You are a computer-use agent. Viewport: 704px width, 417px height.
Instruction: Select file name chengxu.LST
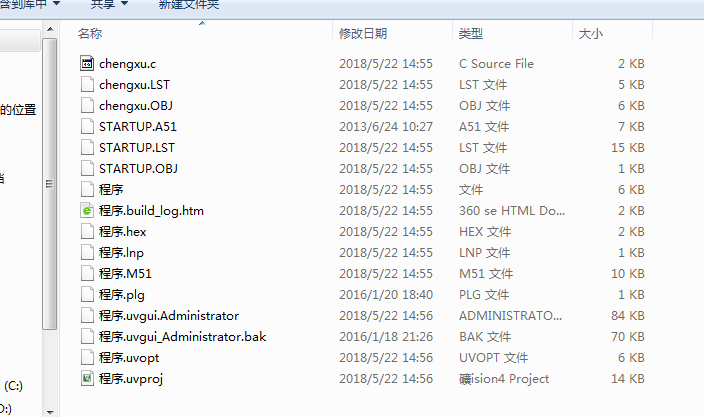(x=134, y=85)
